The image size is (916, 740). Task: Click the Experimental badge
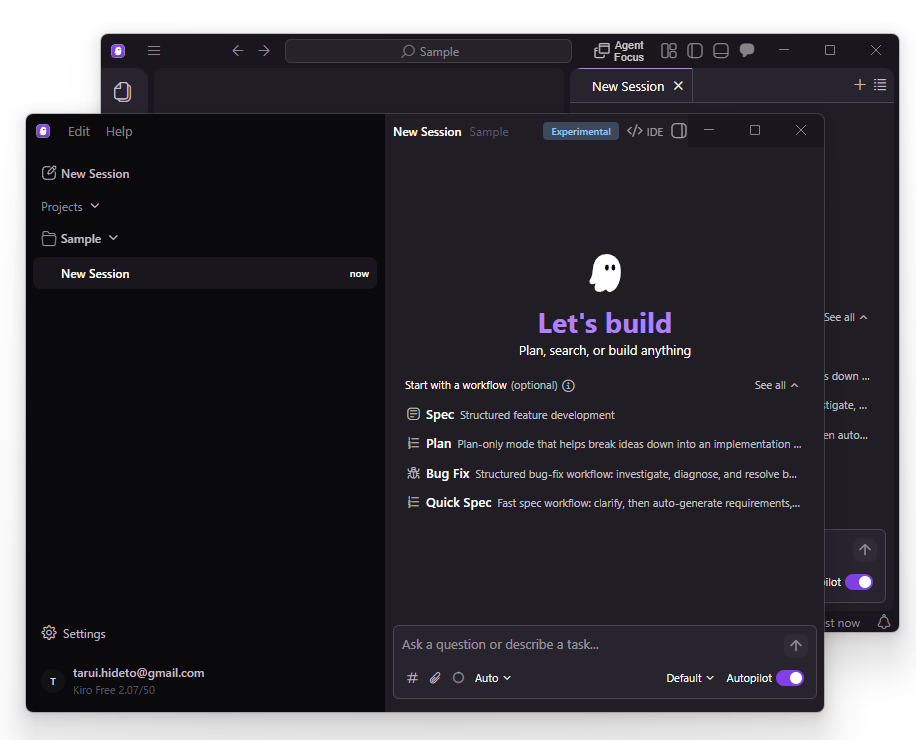pyautogui.click(x=581, y=131)
